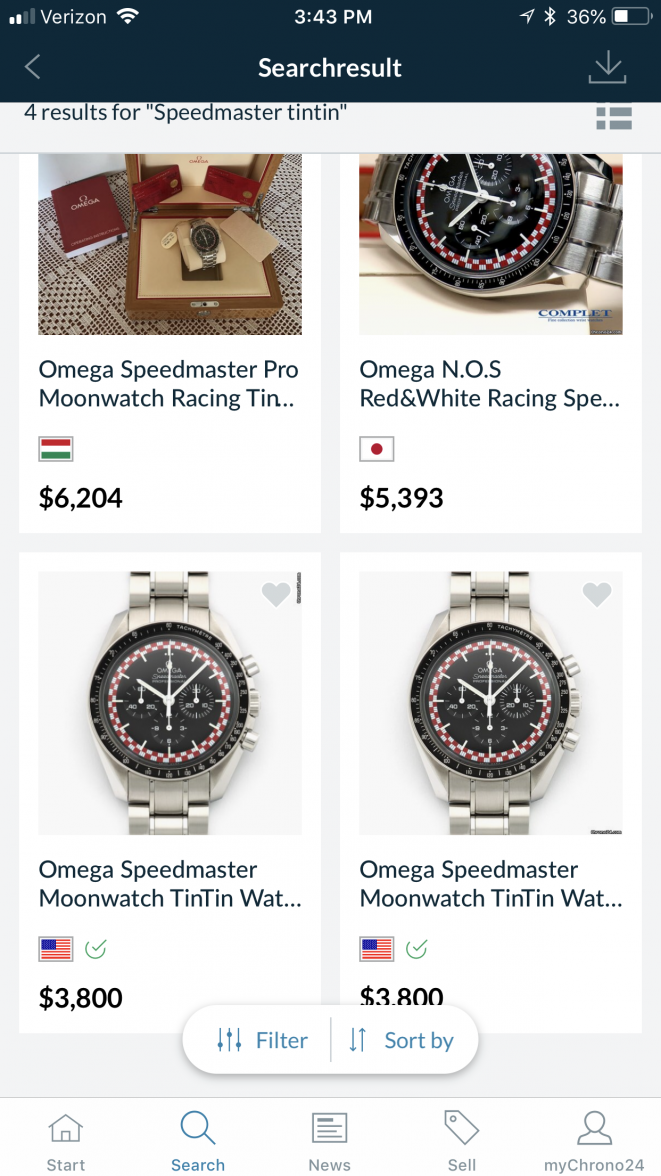Open Omega Speedmaster Pro Moonwatch Racing listing

click(169, 384)
